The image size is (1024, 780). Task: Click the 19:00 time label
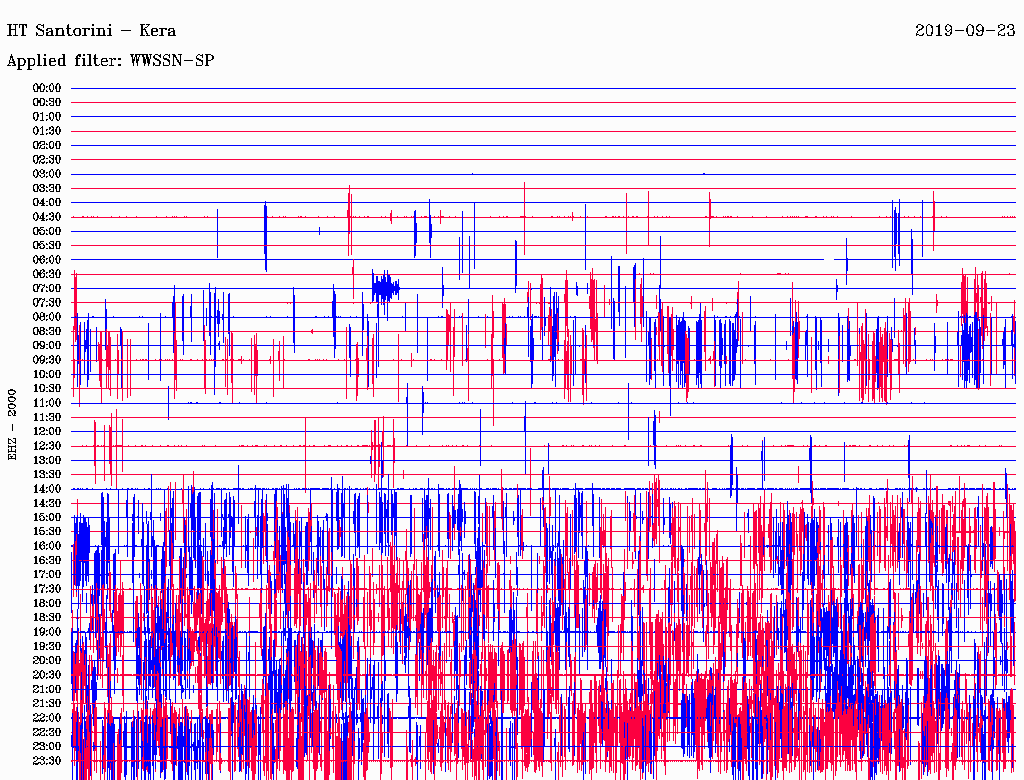(x=47, y=632)
